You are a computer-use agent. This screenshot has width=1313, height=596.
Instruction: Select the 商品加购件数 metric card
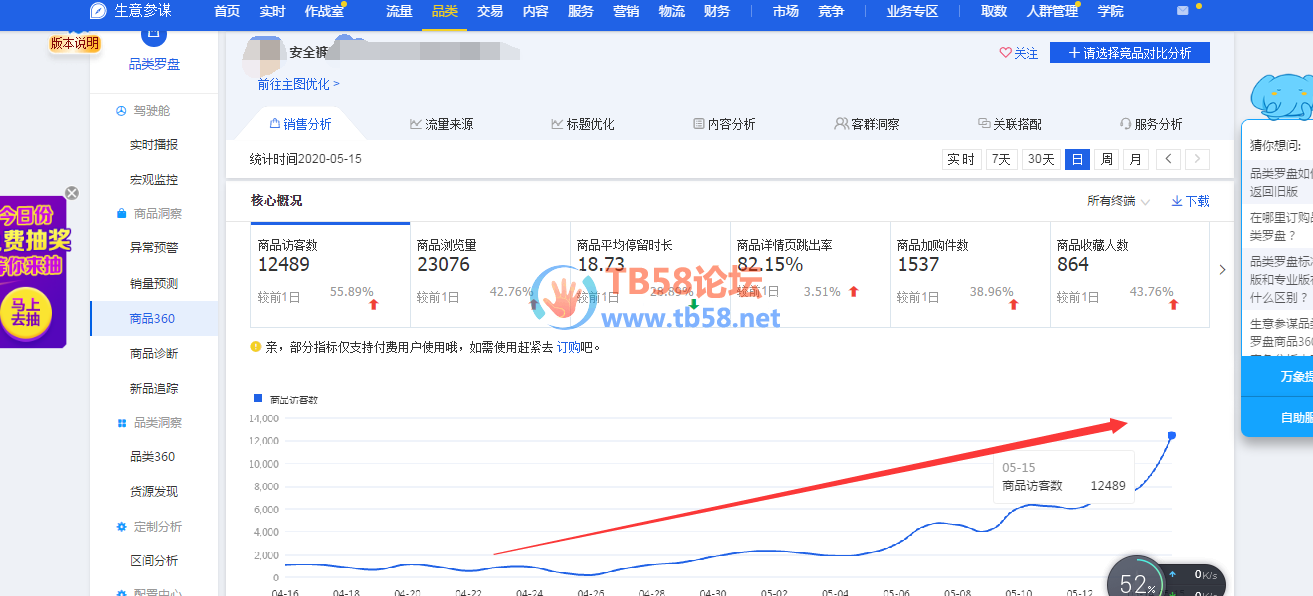(x=970, y=275)
